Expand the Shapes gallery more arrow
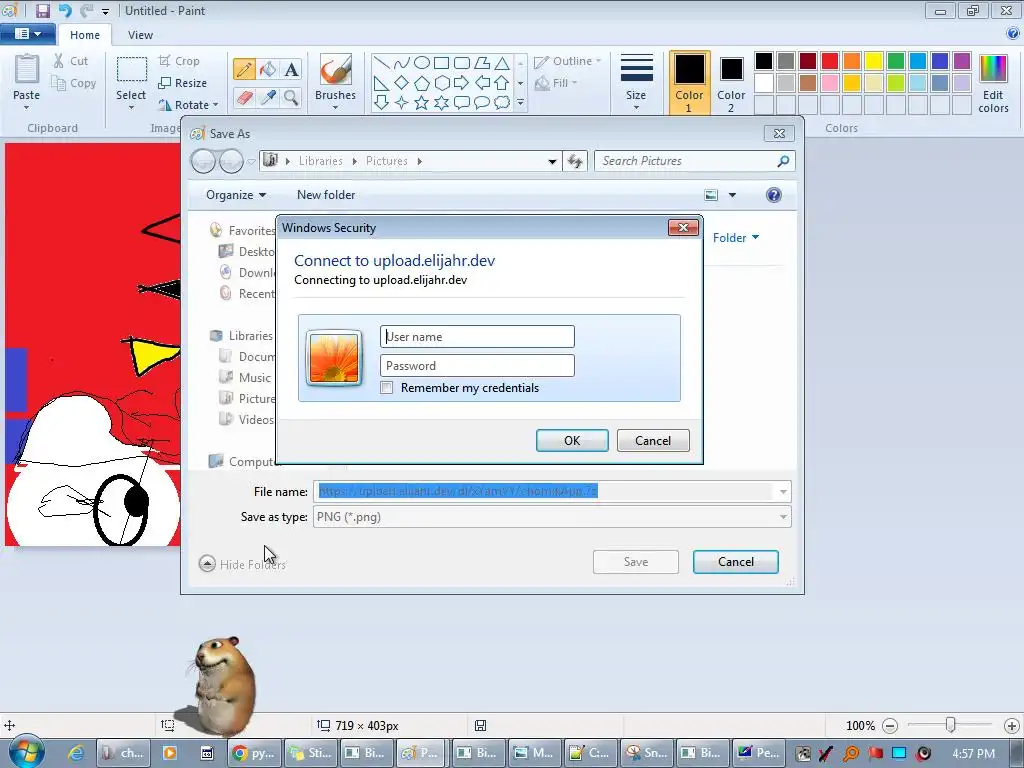Screen dimensions: 1024x768 coord(520,103)
